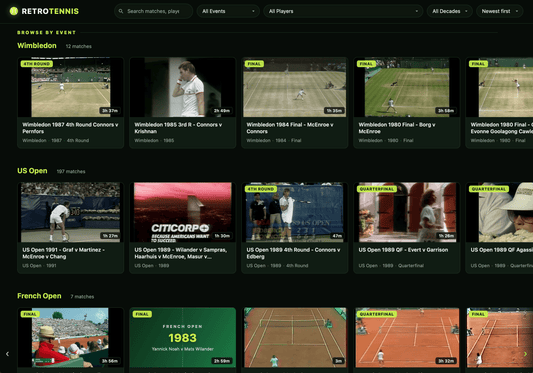Click the 4TH ROUND badge on Wimbledon 1987
Image resolution: width=533 pixels, height=373 pixels.
(37, 64)
